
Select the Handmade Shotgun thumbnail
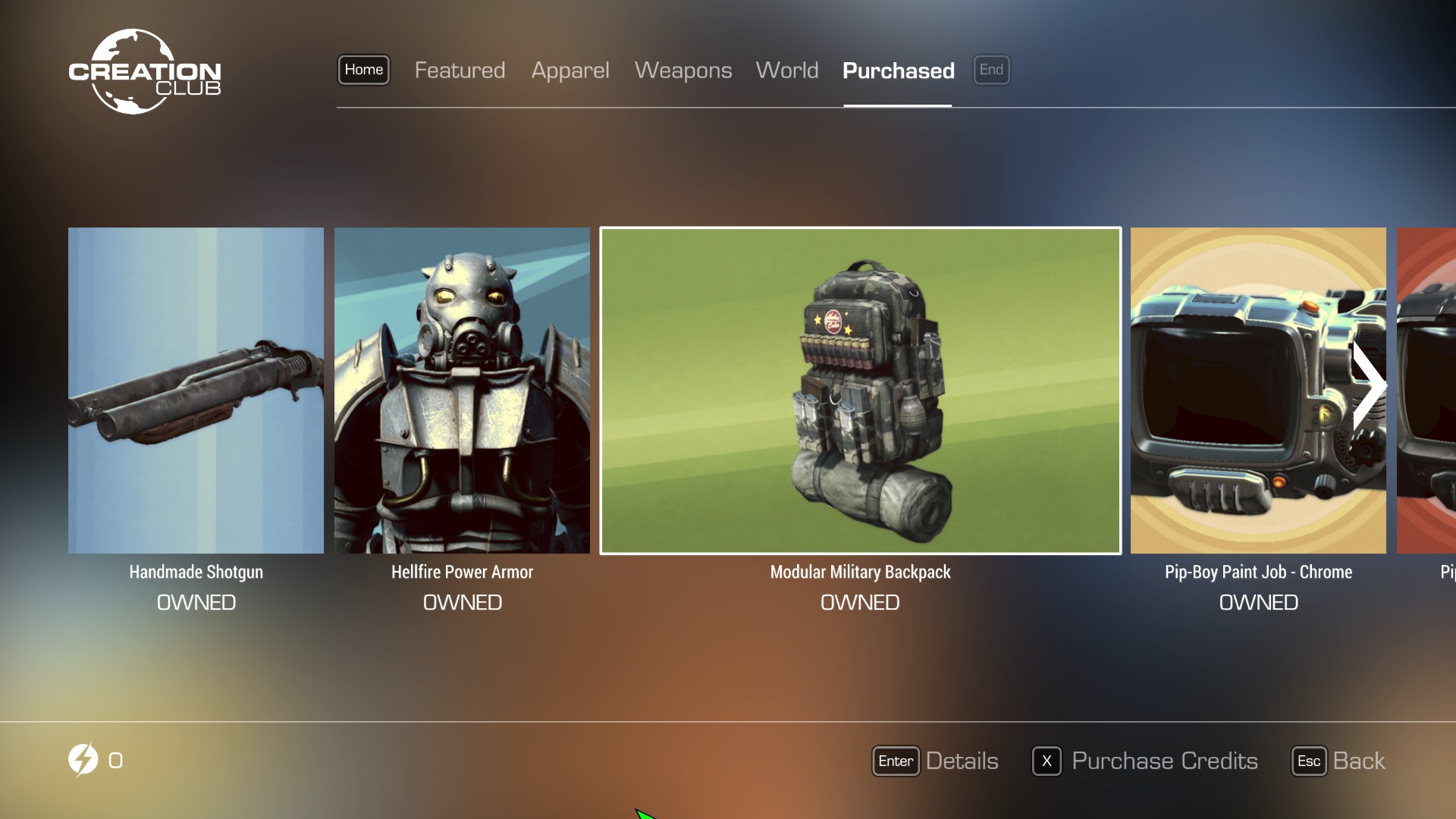click(x=196, y=391)
